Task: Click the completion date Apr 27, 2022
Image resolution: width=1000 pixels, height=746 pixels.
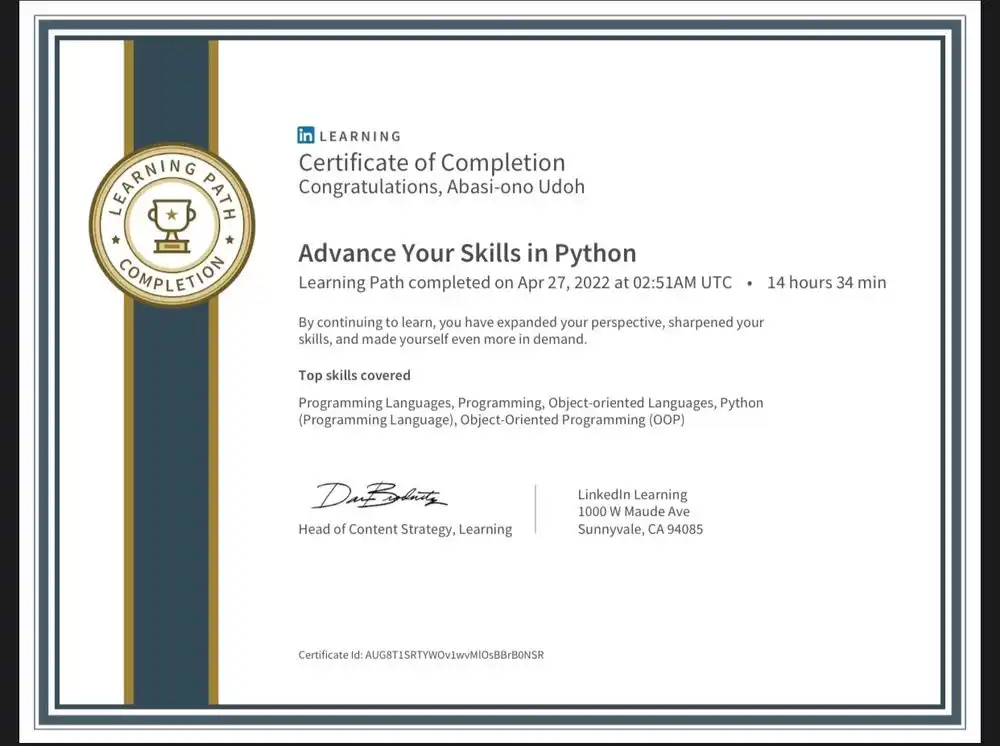Action: 564,283
